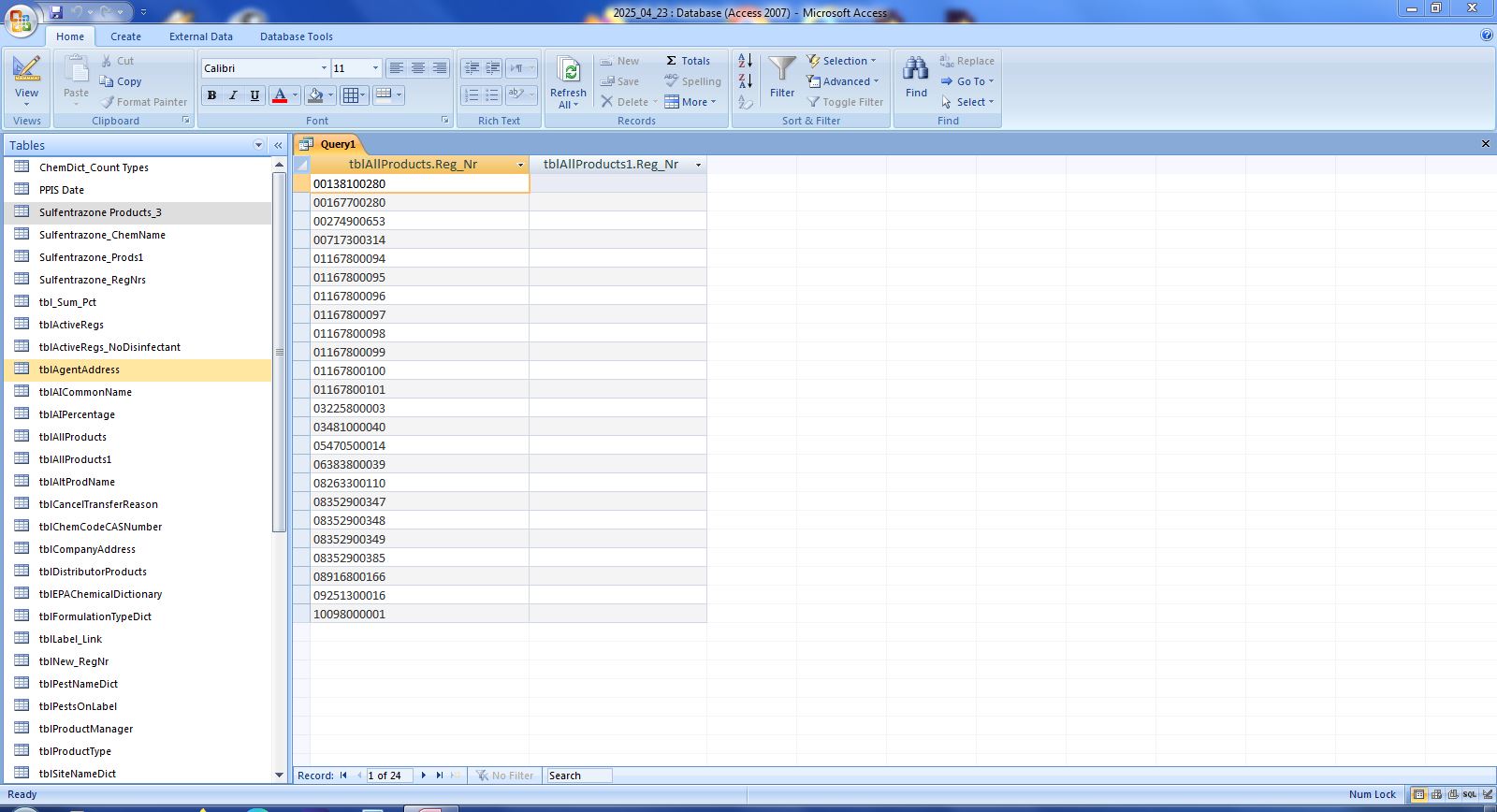
Task: Center align text button
Action: pos(418,68)
